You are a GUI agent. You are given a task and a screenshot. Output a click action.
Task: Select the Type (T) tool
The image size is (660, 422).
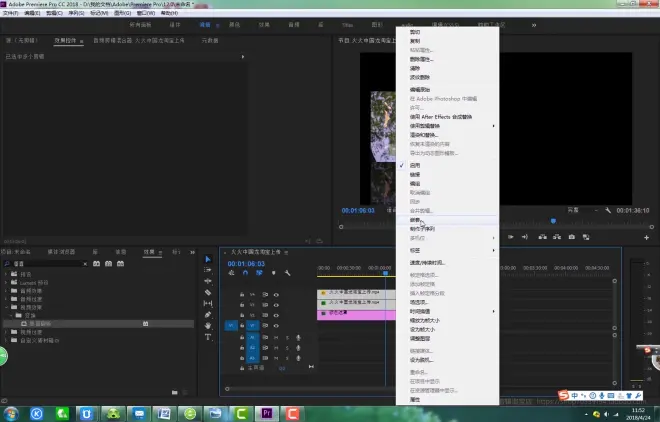[208, 337]
